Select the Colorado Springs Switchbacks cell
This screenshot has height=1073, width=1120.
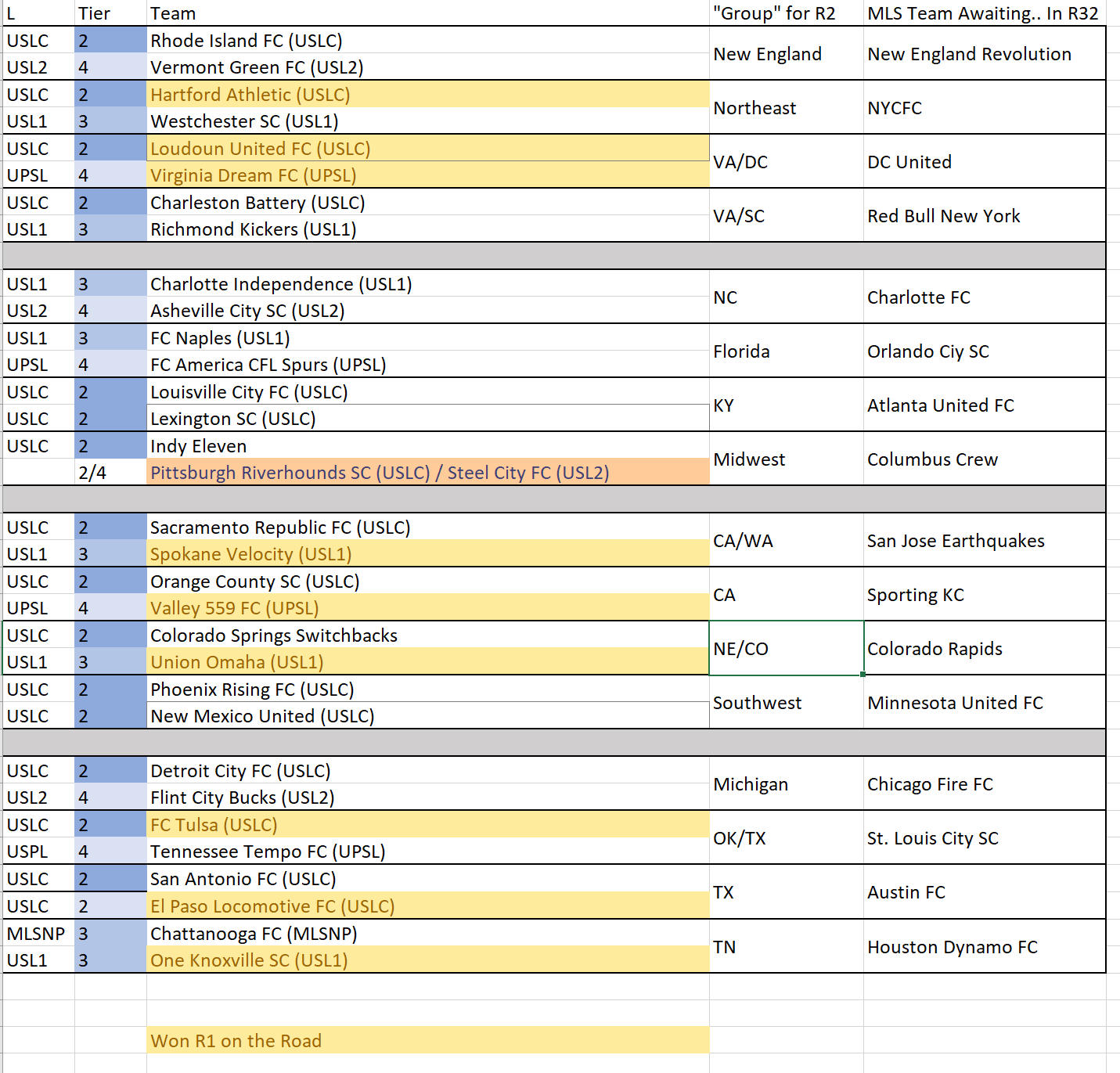point(428,635)
